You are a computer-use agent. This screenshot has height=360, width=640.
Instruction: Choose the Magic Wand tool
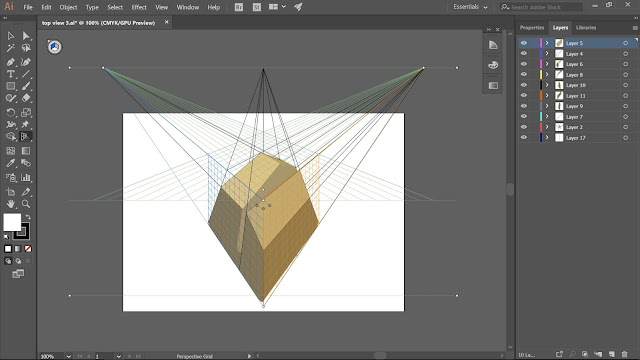pos(11,48)
